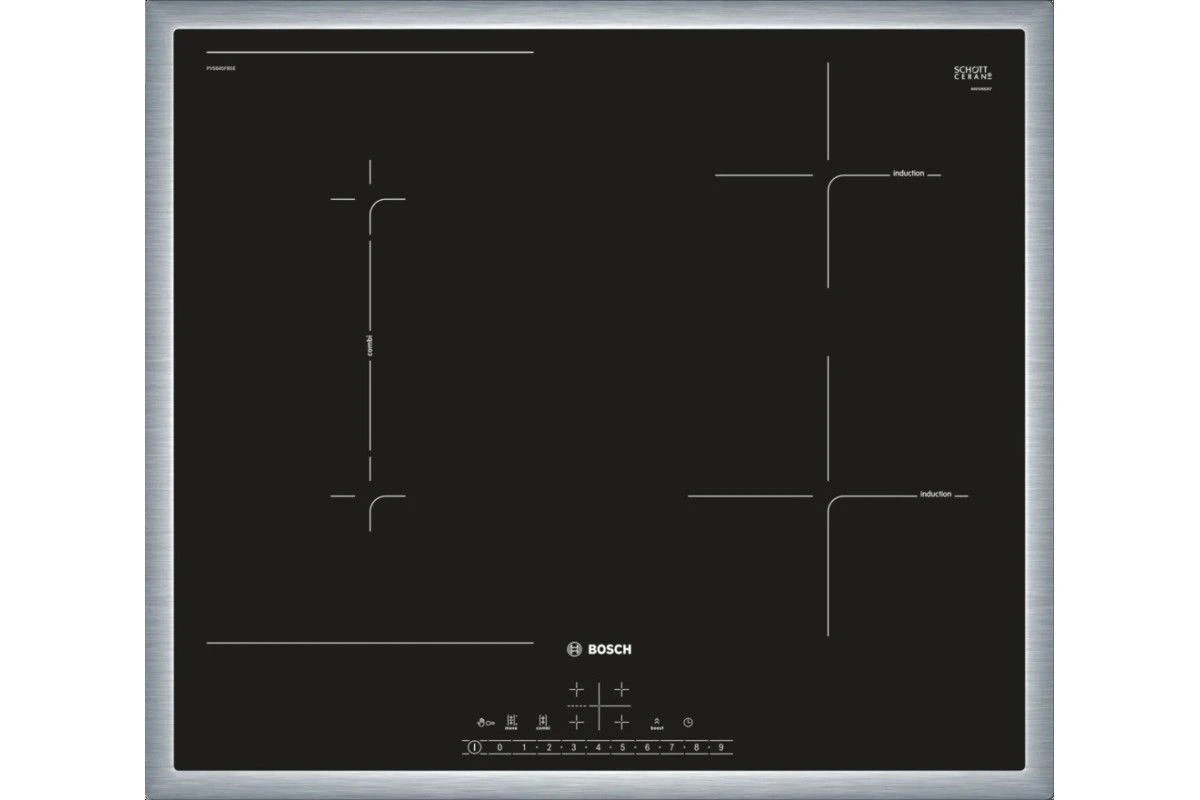Tap the main power on/off symbol
Screen dimensions: 1200x800
(x=474, y=747)
